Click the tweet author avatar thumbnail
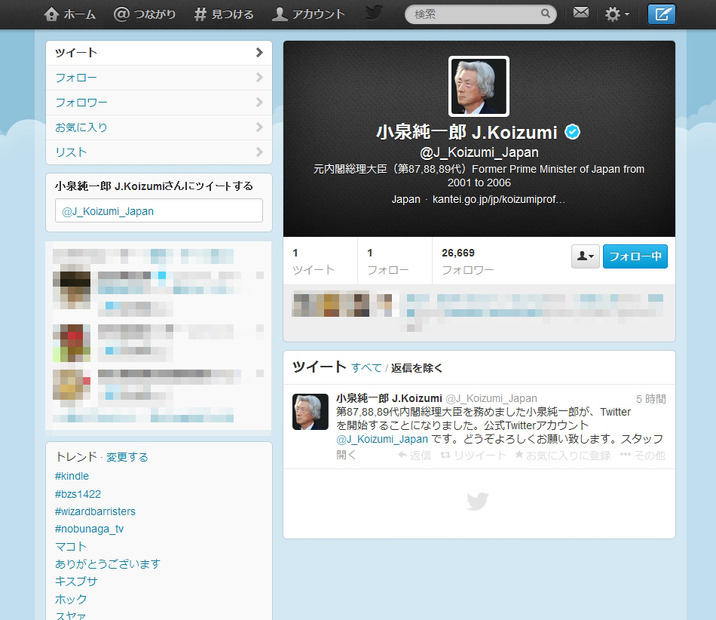The image size is (716, 620). (x=310, y=412)
